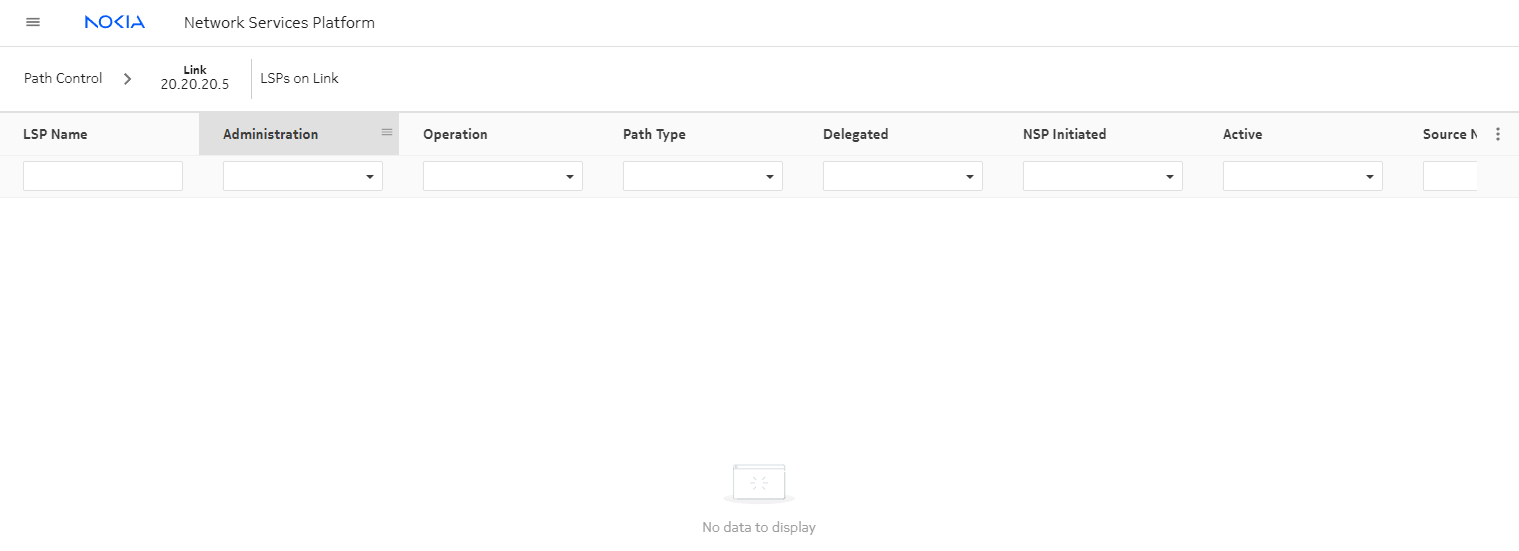The width and height of the screenshot is (1519, 551).
Task: Click the empty data placeholder icon
Action: tap(759, 483)
